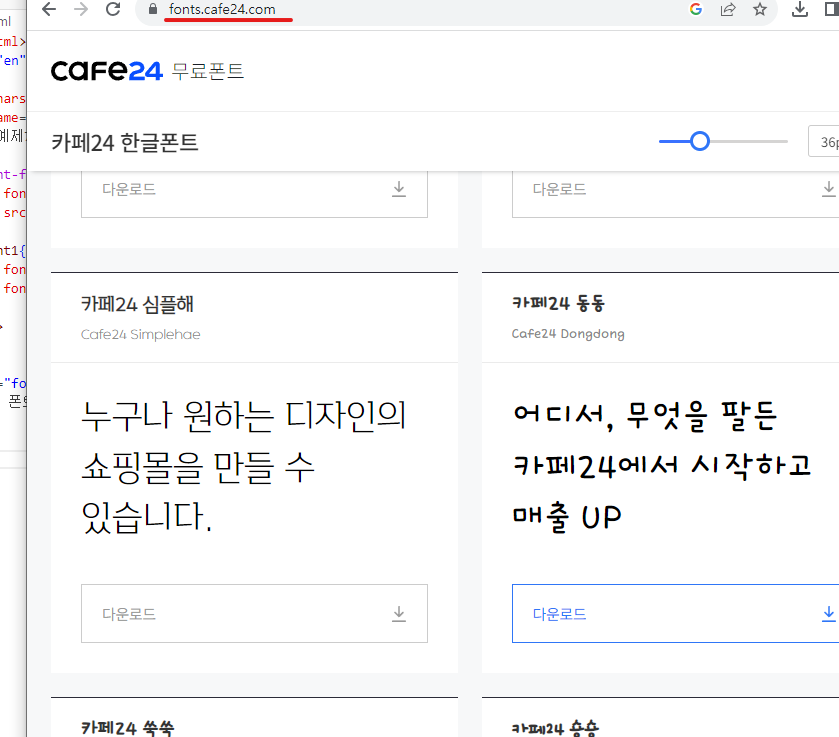The height and width of the screenshot is (737, 839).
Task: View site info via the lock icon
Action: pyautogui.click(x=153, y=9)
